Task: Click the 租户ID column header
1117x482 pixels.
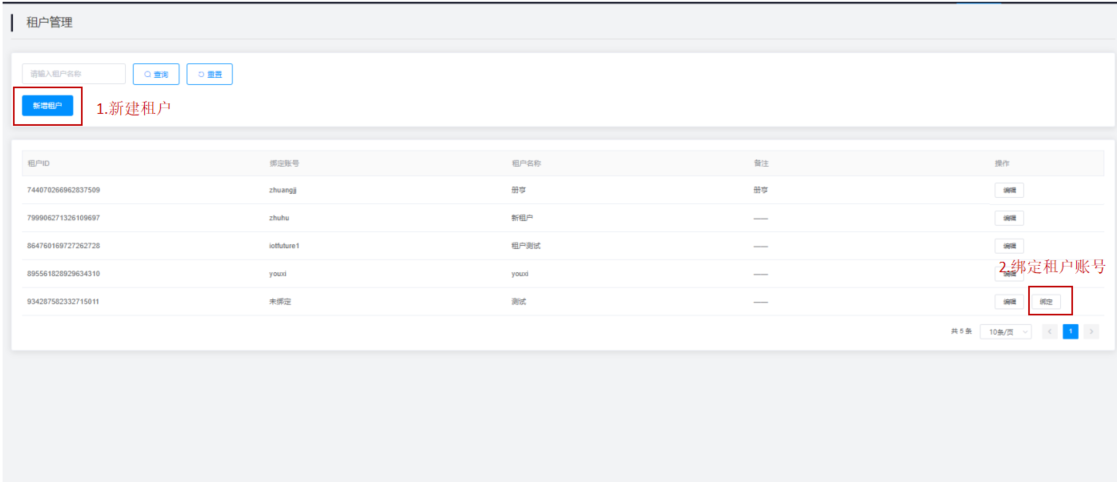Action: point(39,163)
